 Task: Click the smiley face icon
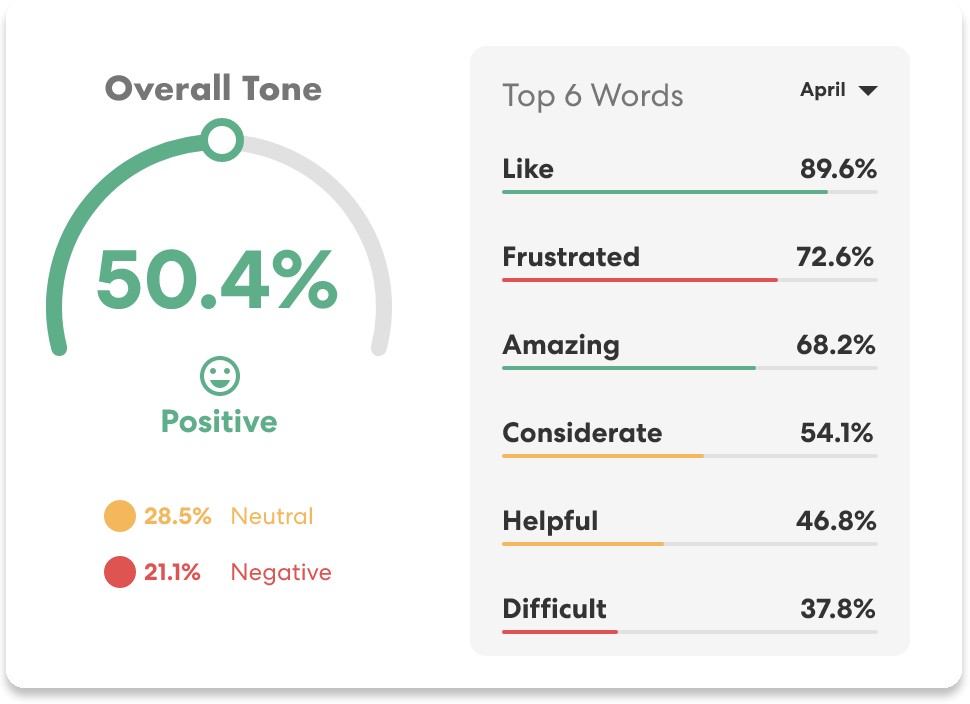click(220, 377)
